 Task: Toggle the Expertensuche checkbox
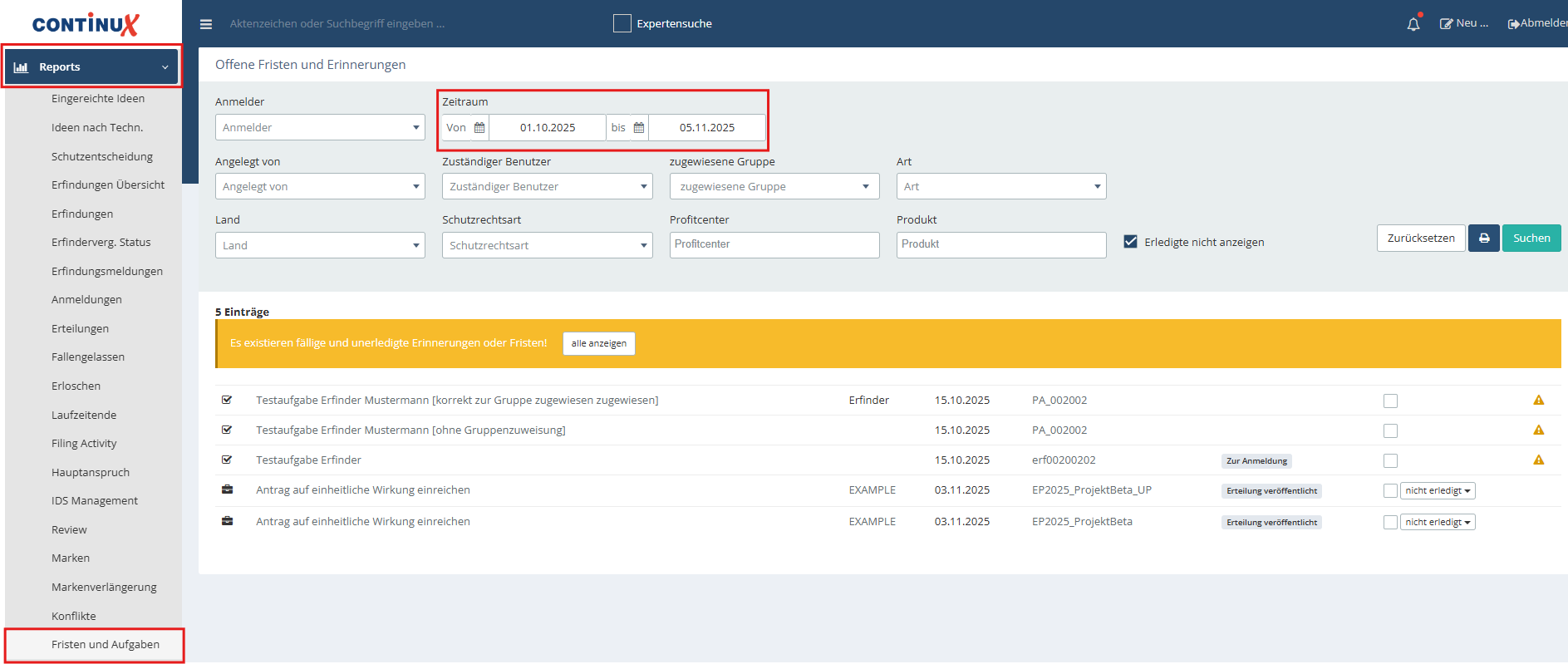pos(622,23)
